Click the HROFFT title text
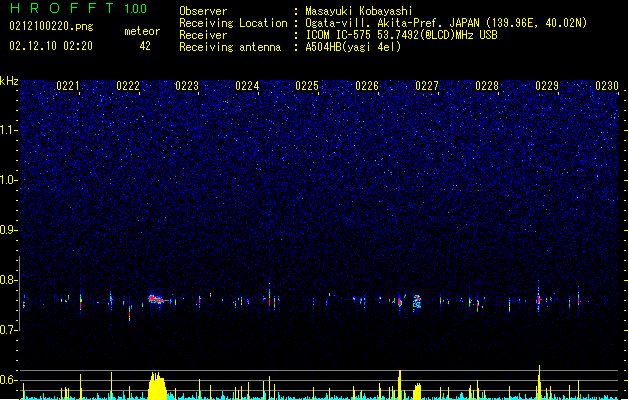The image size is (629, 400). (x=62, y=8)
